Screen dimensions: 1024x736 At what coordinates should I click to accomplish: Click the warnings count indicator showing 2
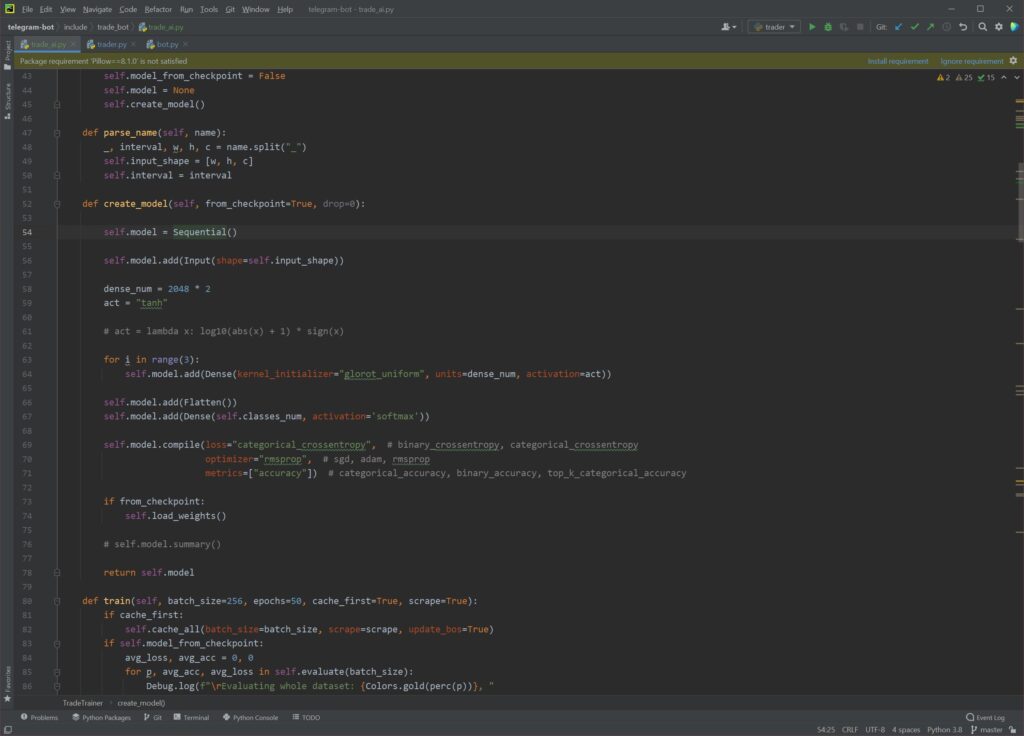pyautogui.click(x=943, y=77)
